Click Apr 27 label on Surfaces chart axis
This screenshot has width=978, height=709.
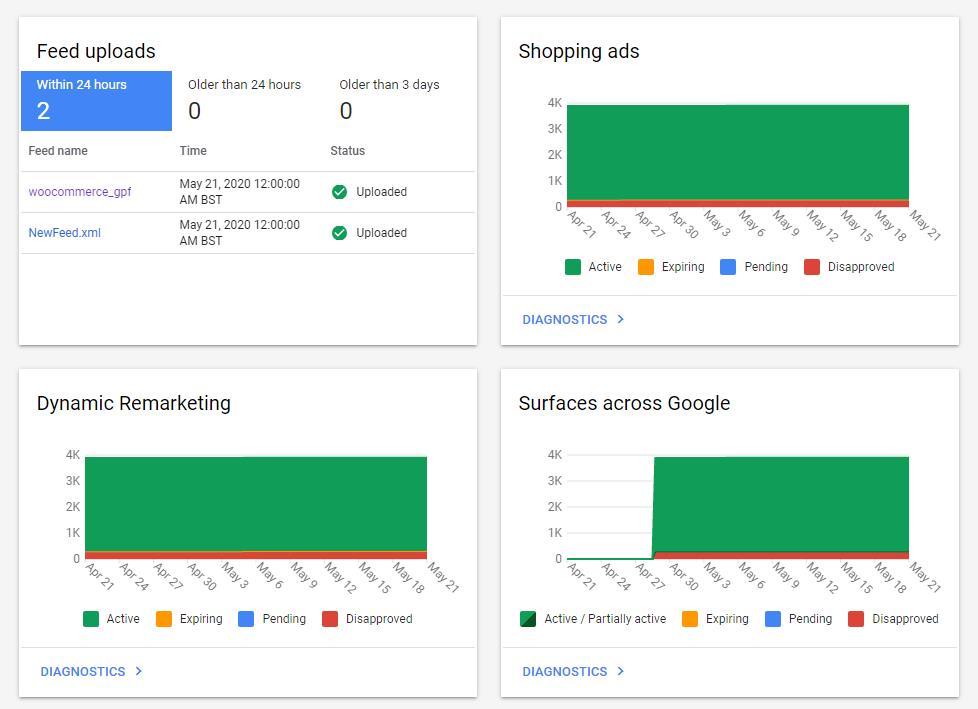[x=650, y=577]
